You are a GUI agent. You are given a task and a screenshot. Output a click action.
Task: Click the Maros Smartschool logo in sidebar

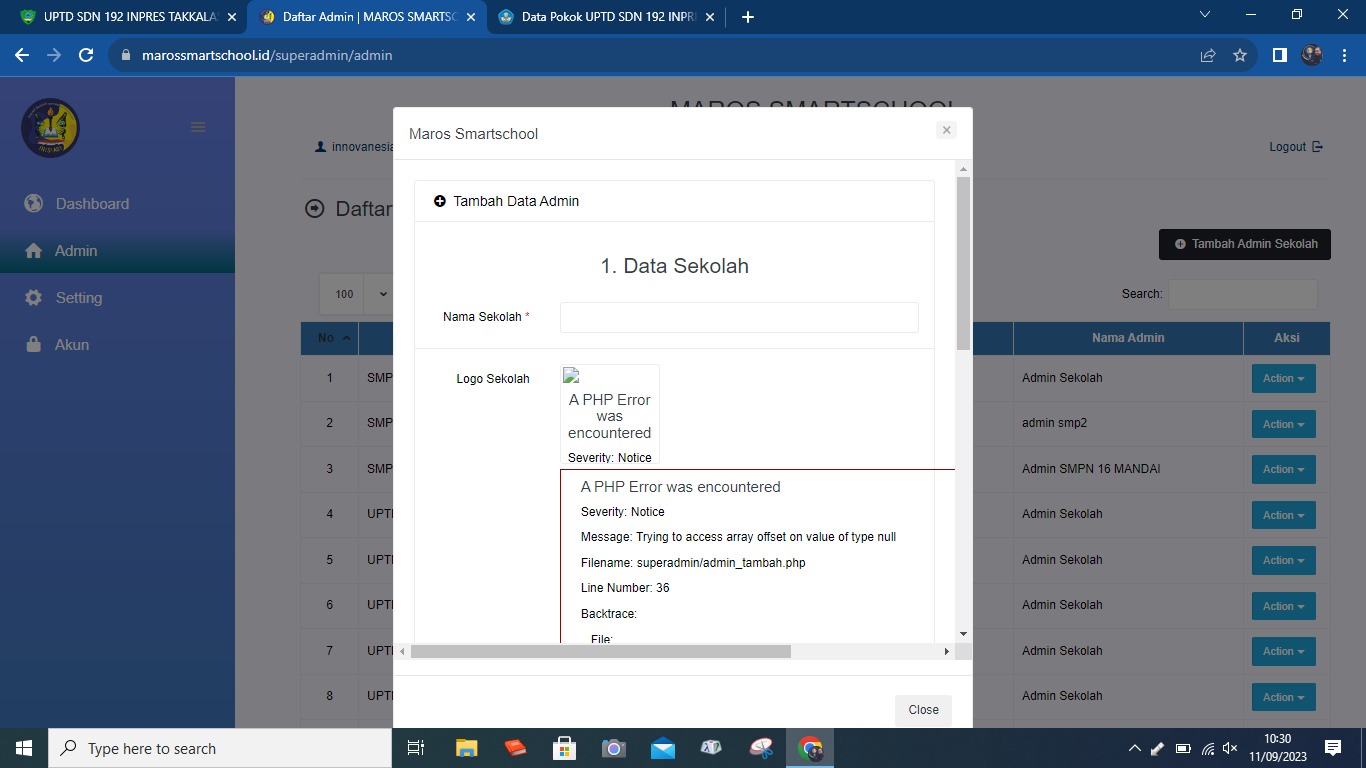(x=50, y=128)
